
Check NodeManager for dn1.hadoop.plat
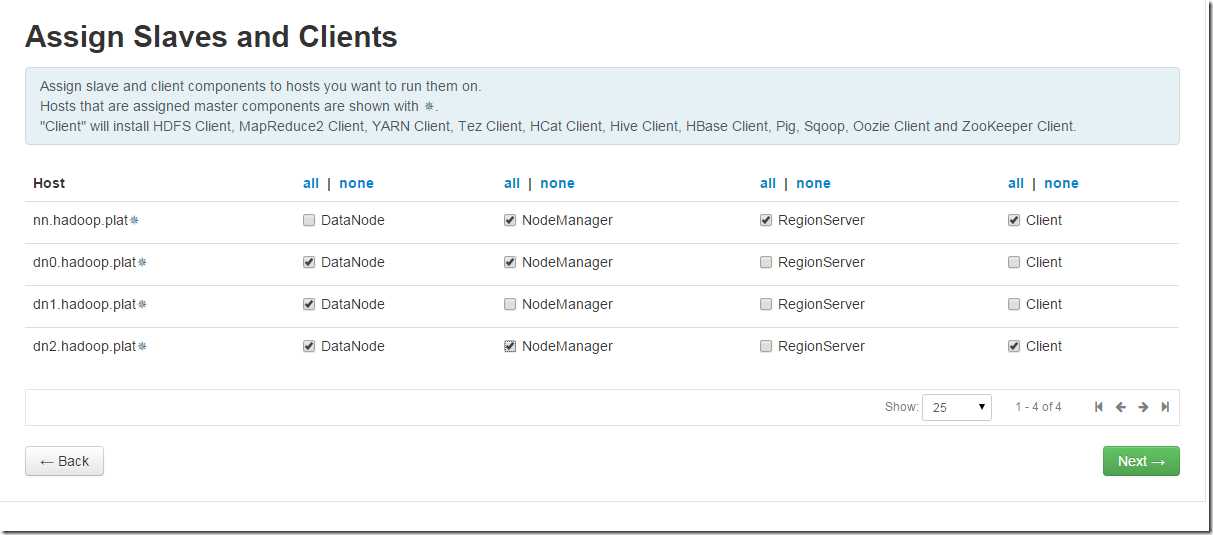click(x=510, y=304)
